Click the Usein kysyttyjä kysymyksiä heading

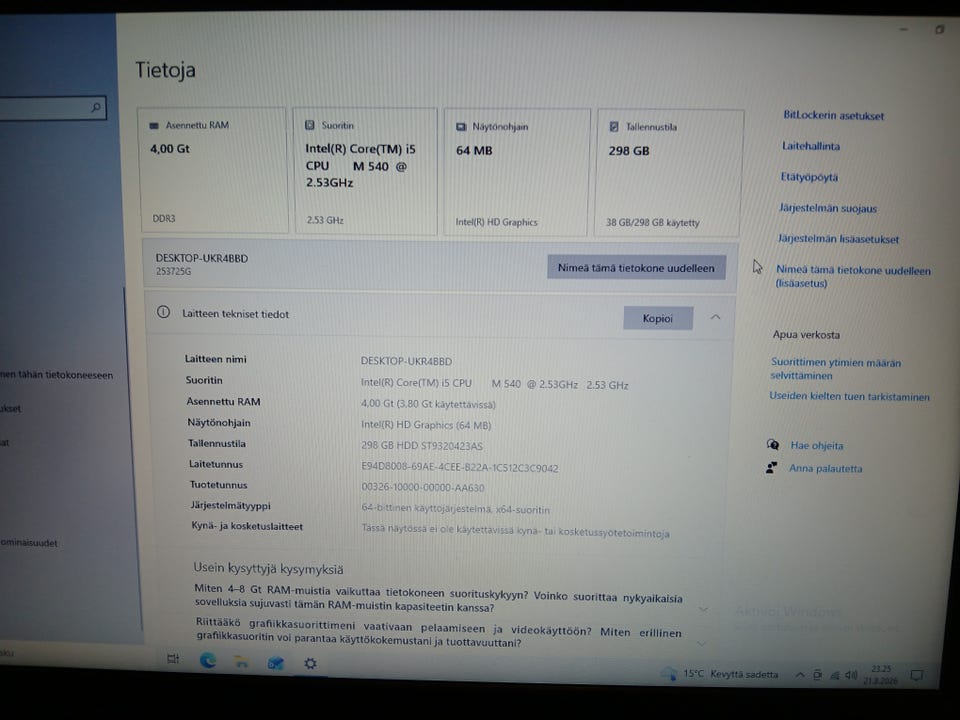coord(268,568)
